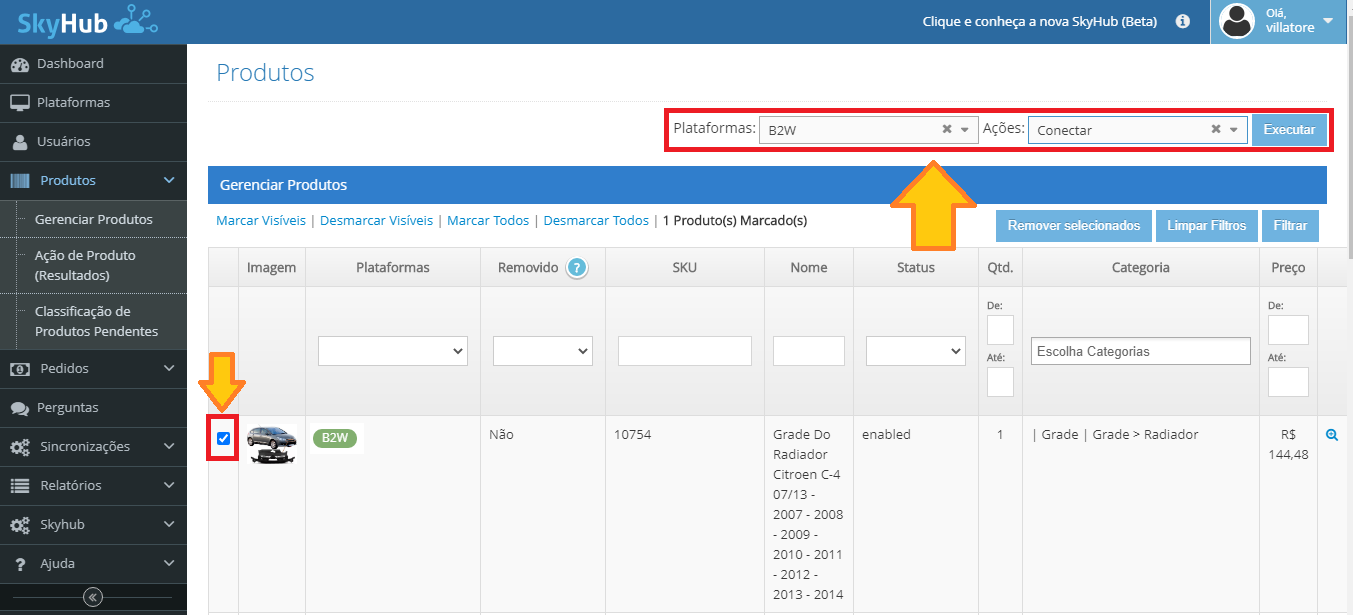Click the Perguntas chat bubbles icon
The width and height of the screenshot is (1353, 615).
pos(19,408)
